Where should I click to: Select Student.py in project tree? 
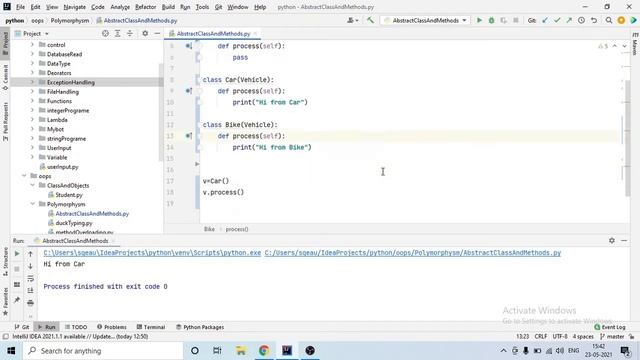[x=69, y=195]
